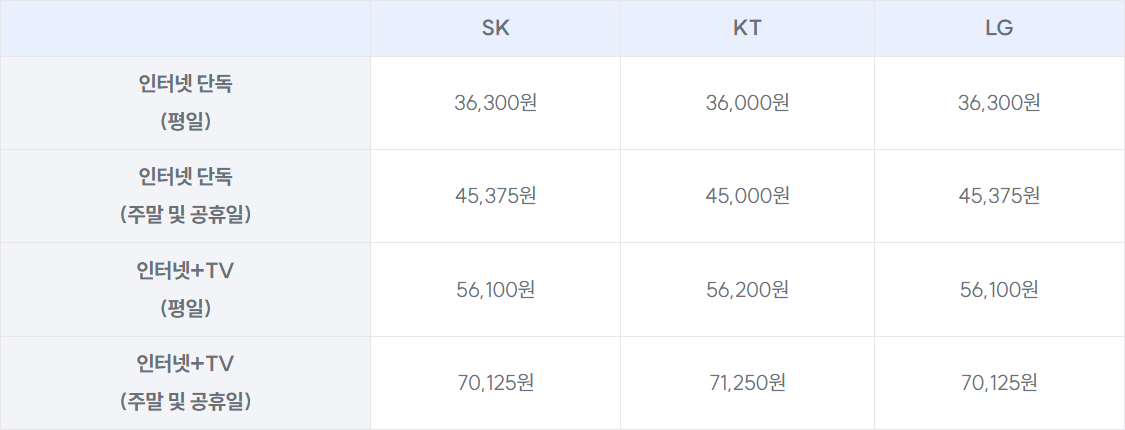The image size is (1125, 430).
Task: Click SK holiday internet-only price 45,375원
Action: pos(496,196)
